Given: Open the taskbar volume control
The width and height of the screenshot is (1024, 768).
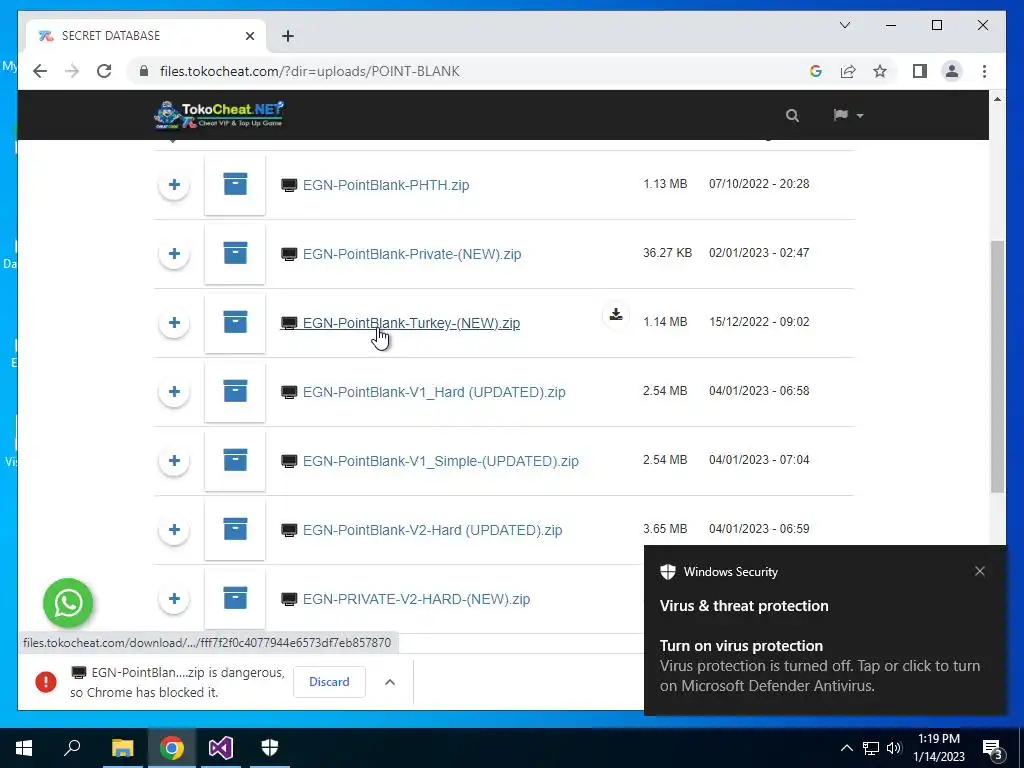Looking at the screenshot, I should pyautogui.click(x=894, y=748).
